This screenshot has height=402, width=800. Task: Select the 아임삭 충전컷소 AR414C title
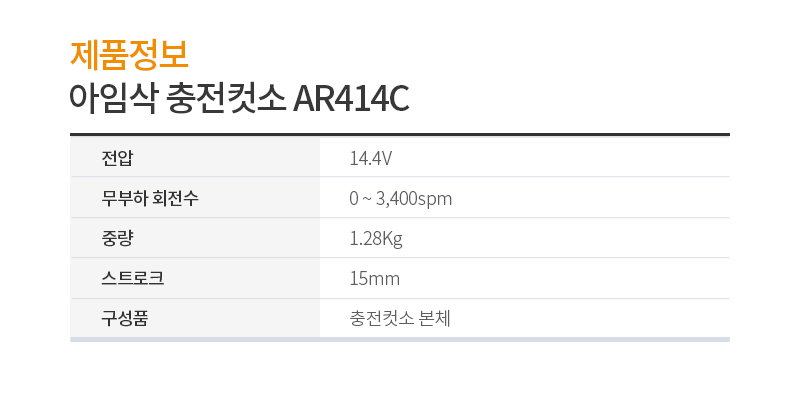[239, 98]
